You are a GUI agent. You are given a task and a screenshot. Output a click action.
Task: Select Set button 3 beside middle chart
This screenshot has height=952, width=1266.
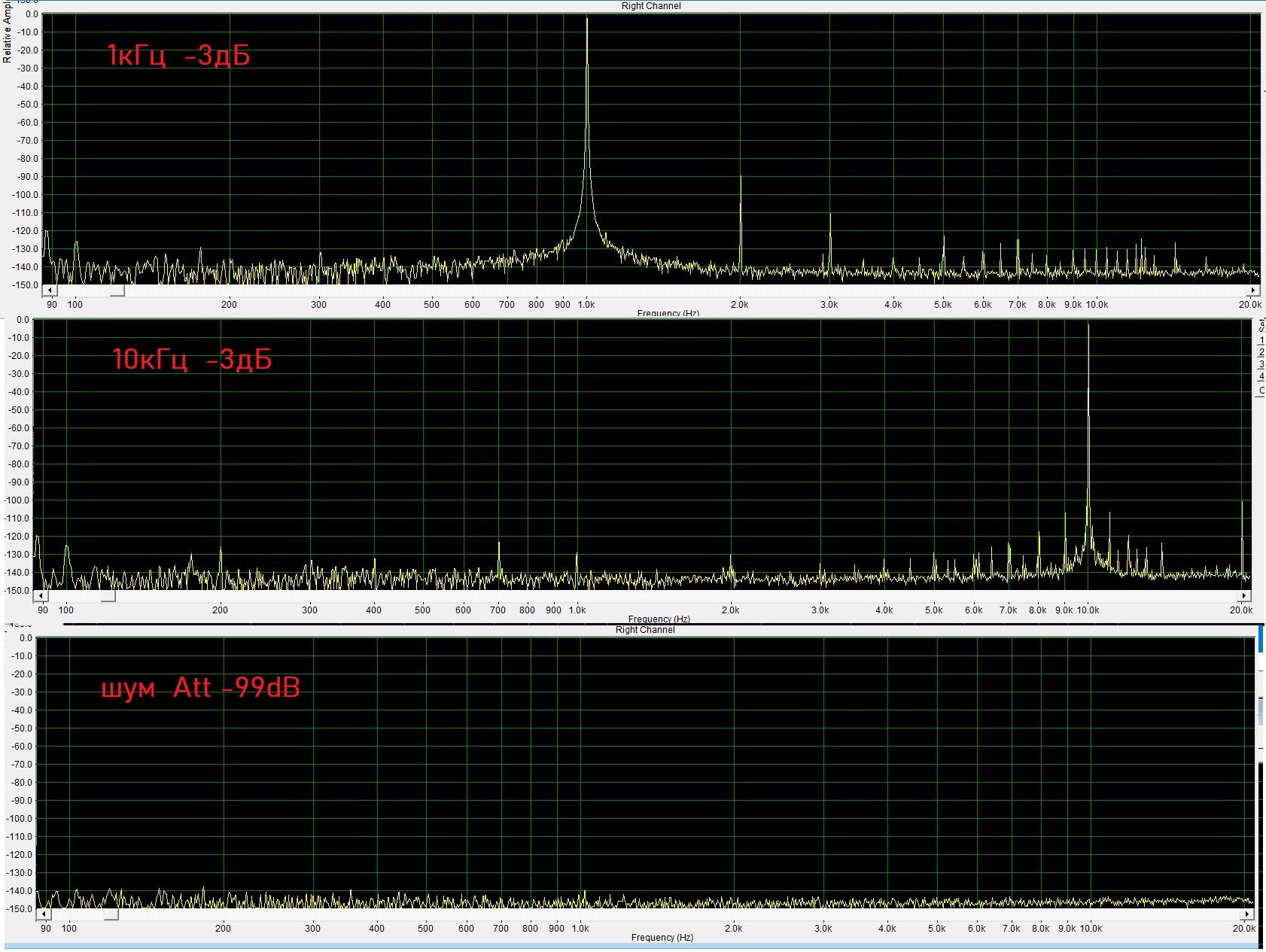(x=1261, y=364)
